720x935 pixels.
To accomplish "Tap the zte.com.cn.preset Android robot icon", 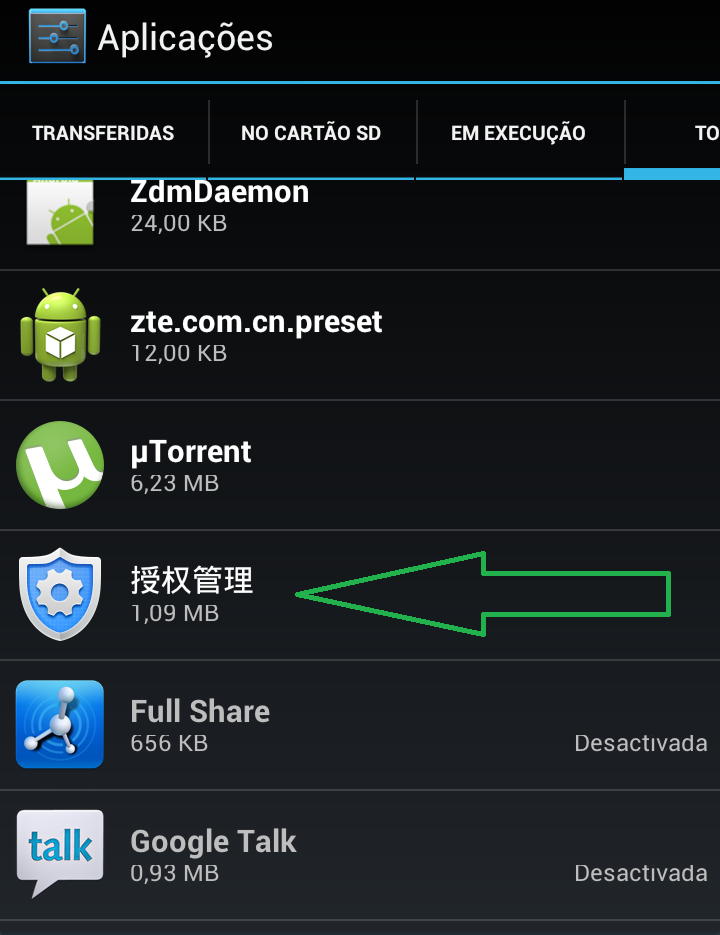I will (x=60, y=335).
